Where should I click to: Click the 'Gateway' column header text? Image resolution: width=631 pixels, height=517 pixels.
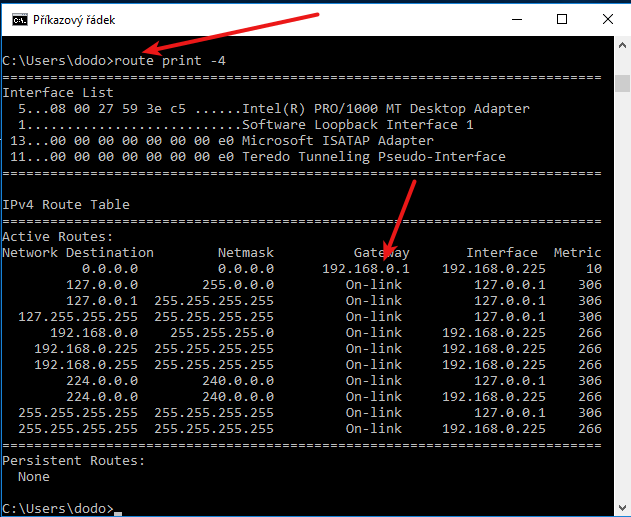click(381, 253)
